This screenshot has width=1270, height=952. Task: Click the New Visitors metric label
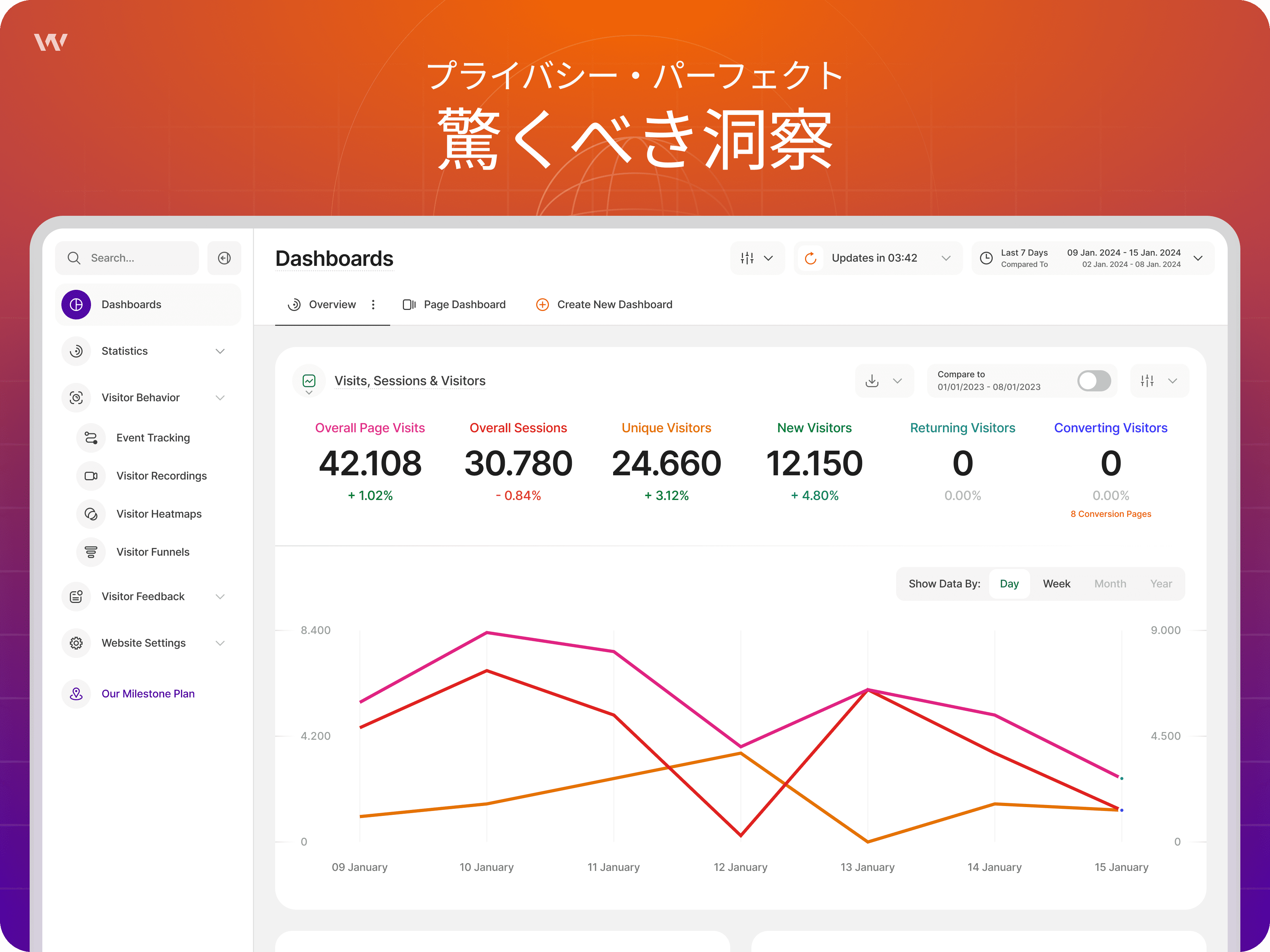[x=814, y=428]
